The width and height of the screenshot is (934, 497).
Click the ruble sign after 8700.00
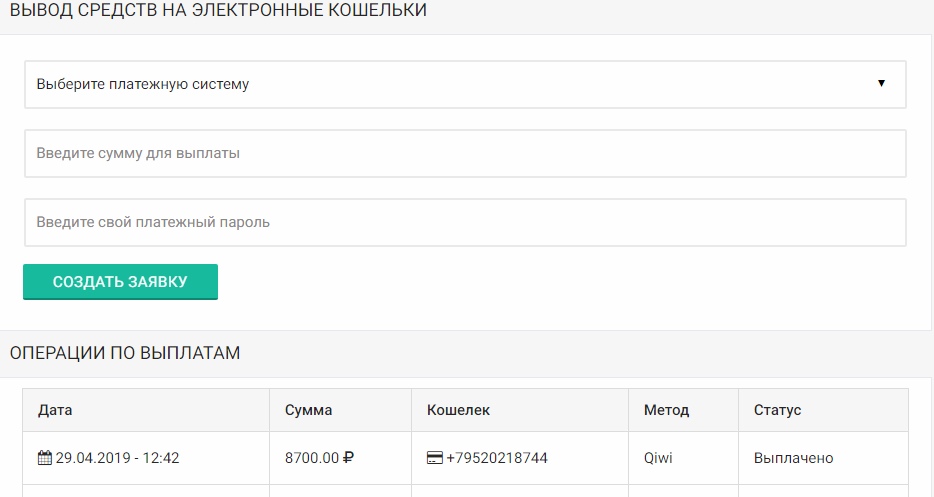click(349, 458)
